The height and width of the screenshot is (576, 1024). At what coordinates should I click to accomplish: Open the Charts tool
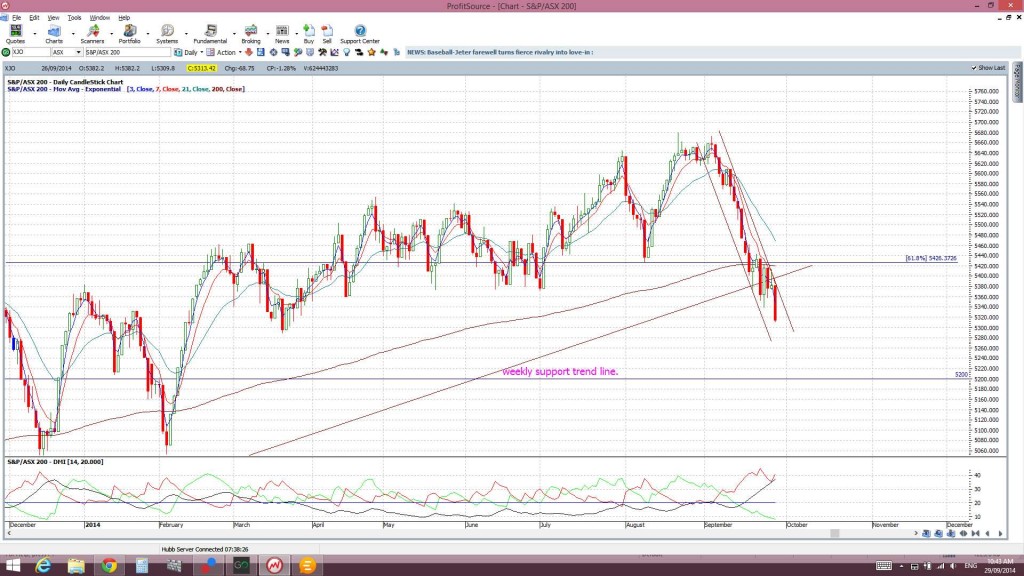point(54,34)
